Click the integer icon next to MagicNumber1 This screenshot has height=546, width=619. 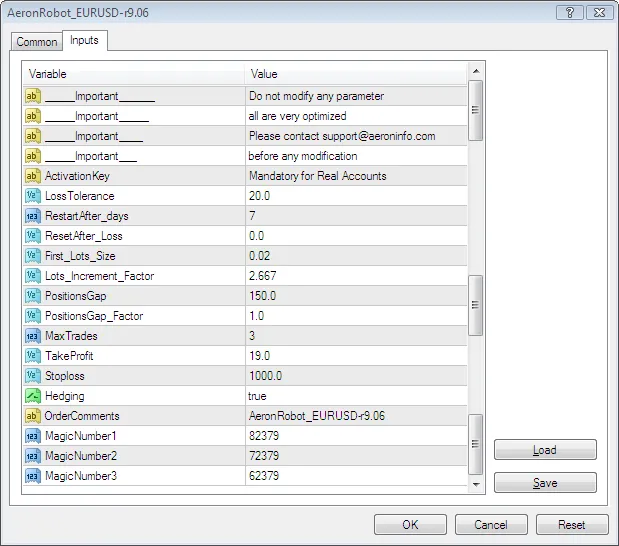point(33,436)
